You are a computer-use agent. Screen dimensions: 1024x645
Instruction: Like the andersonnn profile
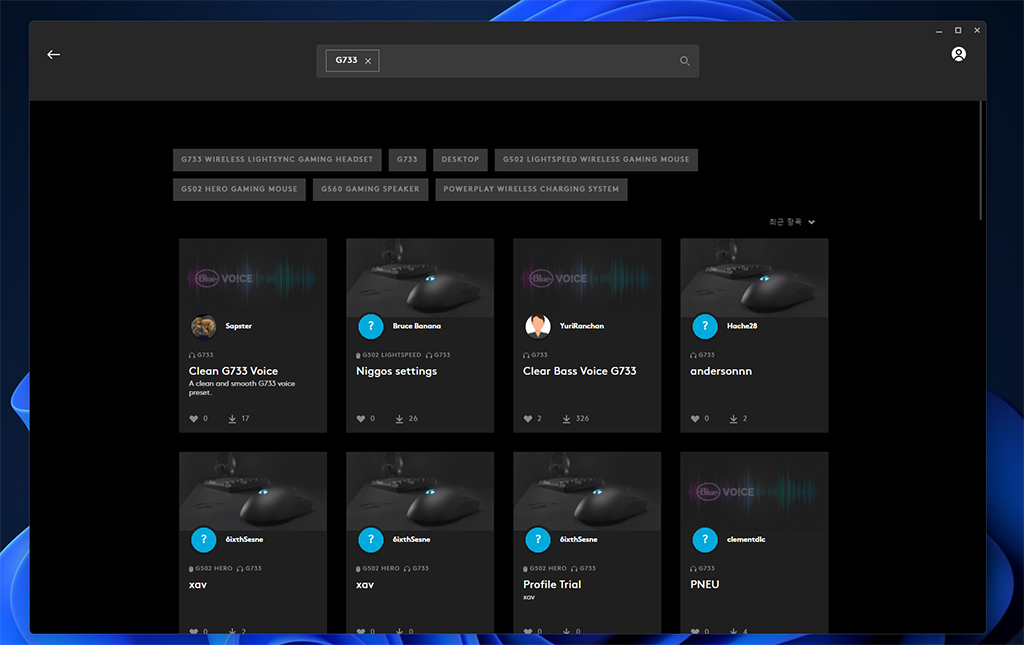coord(696,418)
